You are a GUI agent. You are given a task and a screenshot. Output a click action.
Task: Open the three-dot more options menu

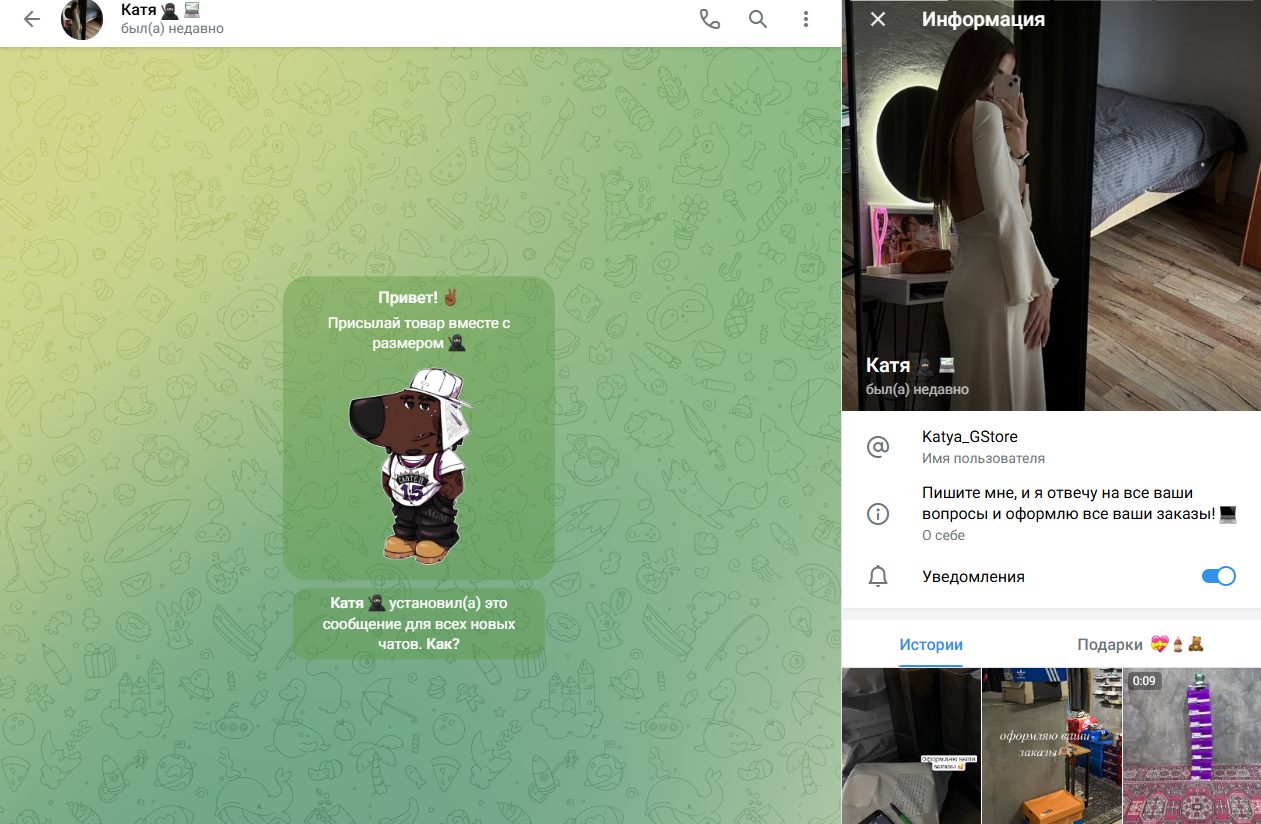[806, 20]
